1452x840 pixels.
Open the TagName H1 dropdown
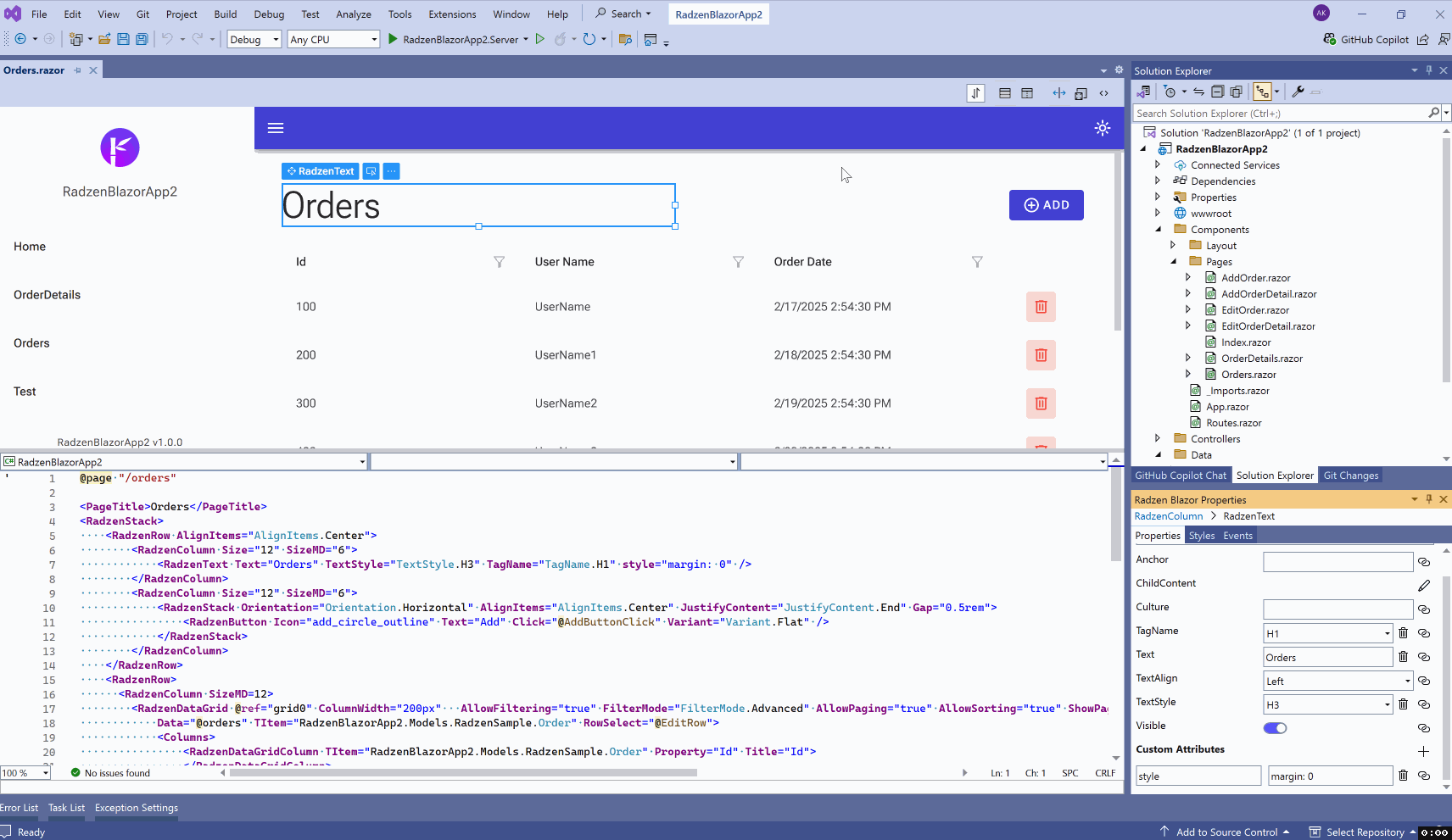pos(1388,633)
